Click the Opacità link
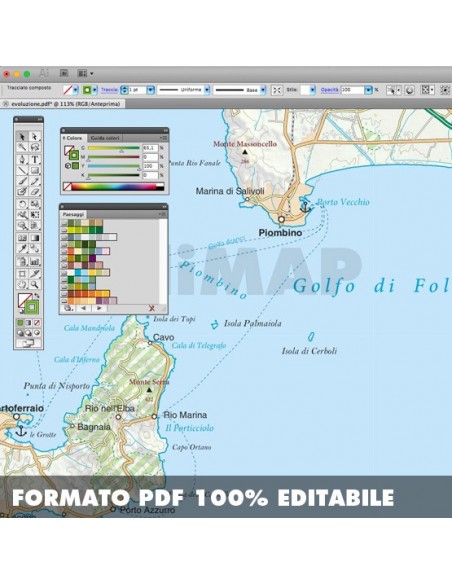This screenshot has width=452, height=584. [x=330, y=90]
